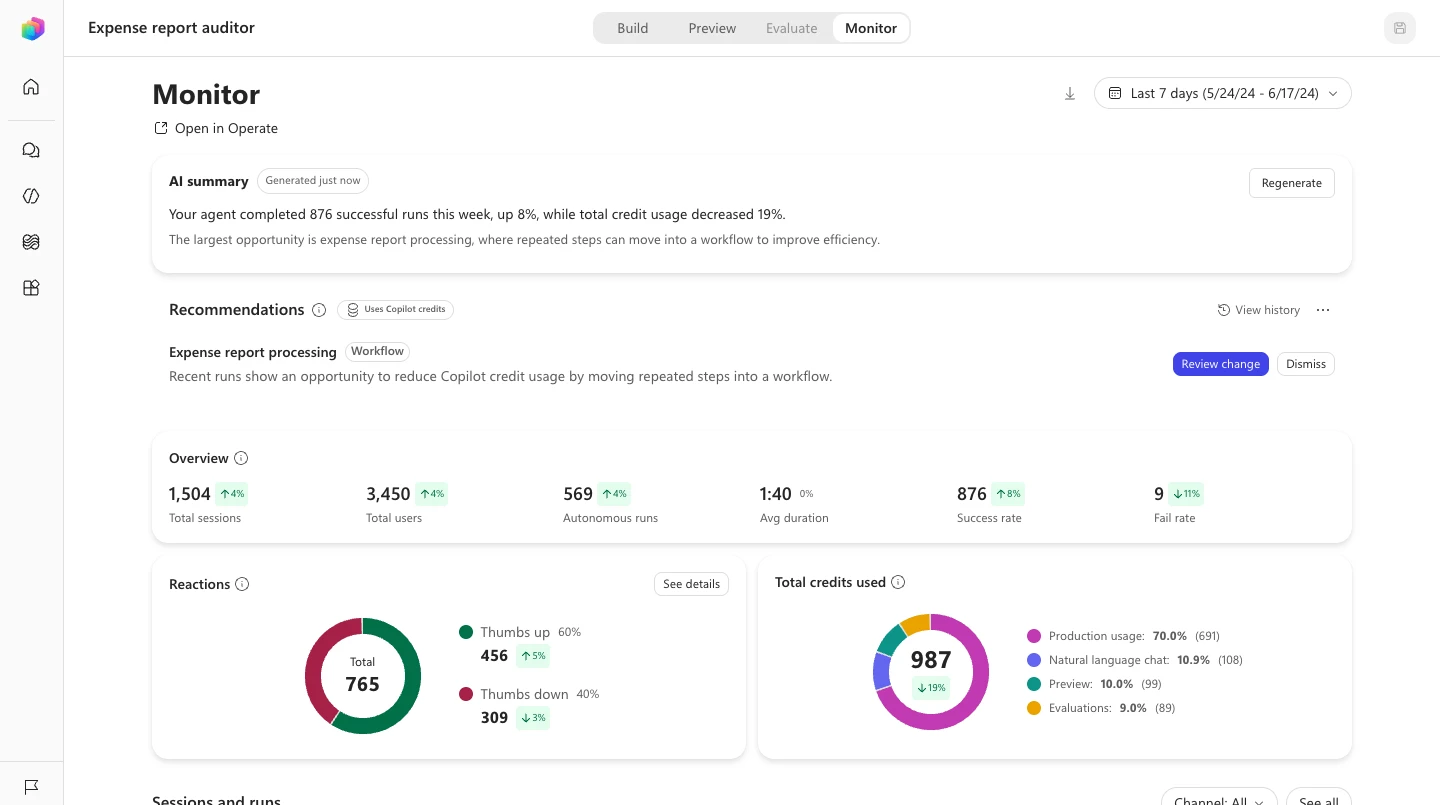Switch to the Evaluate tab
The image size is (1440, 805).
[792, 28]
